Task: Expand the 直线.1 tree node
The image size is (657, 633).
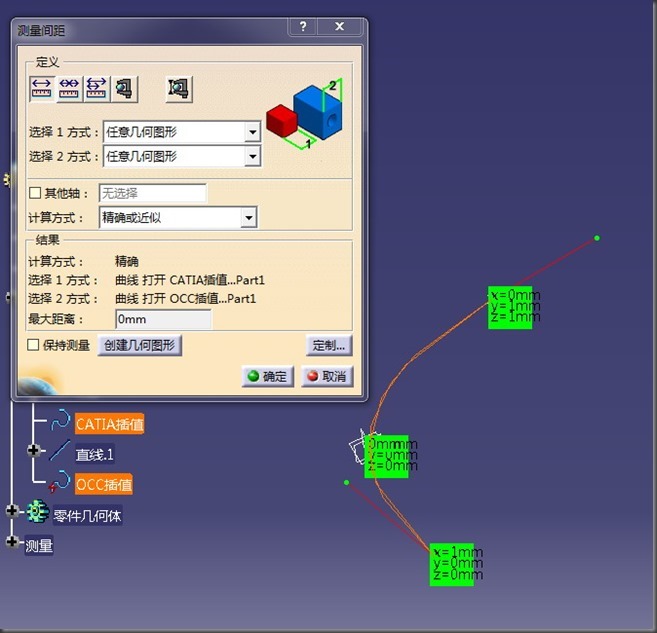Action: coord(34,451)
